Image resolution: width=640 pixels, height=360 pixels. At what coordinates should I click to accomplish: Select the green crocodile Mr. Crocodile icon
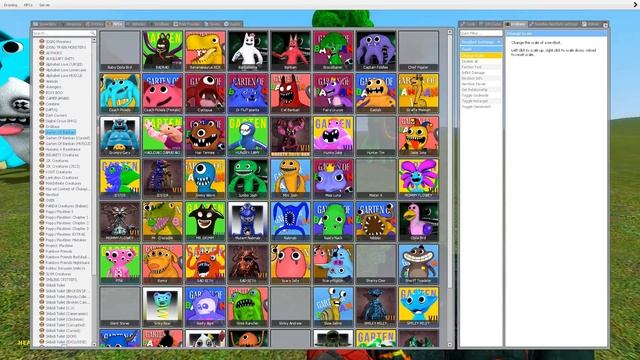(162, 221)
